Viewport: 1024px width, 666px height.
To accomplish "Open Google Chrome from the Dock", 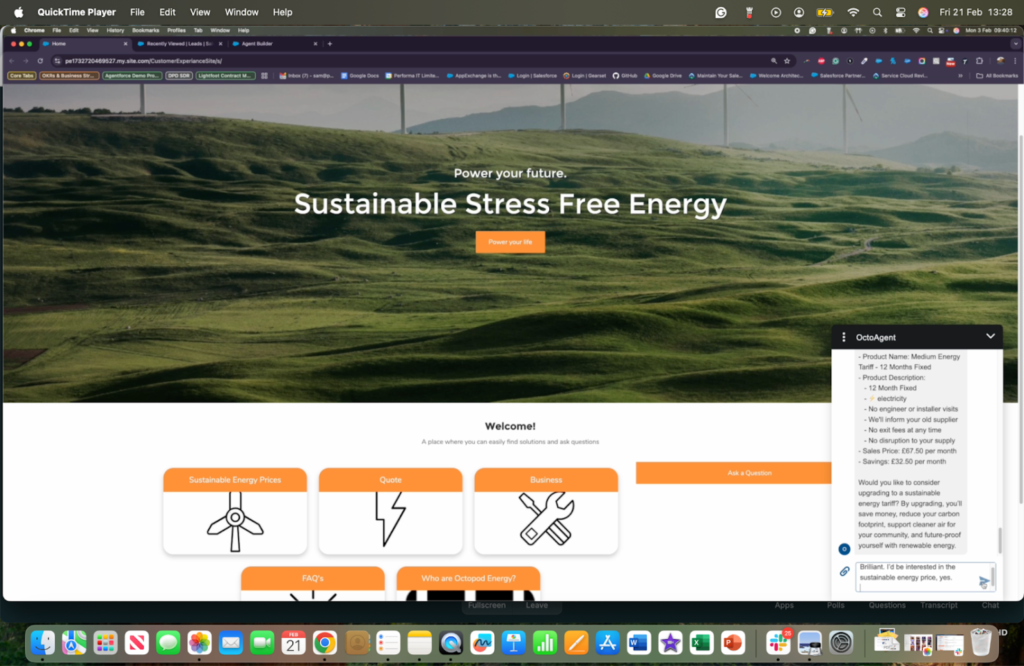I will (324, 642).
